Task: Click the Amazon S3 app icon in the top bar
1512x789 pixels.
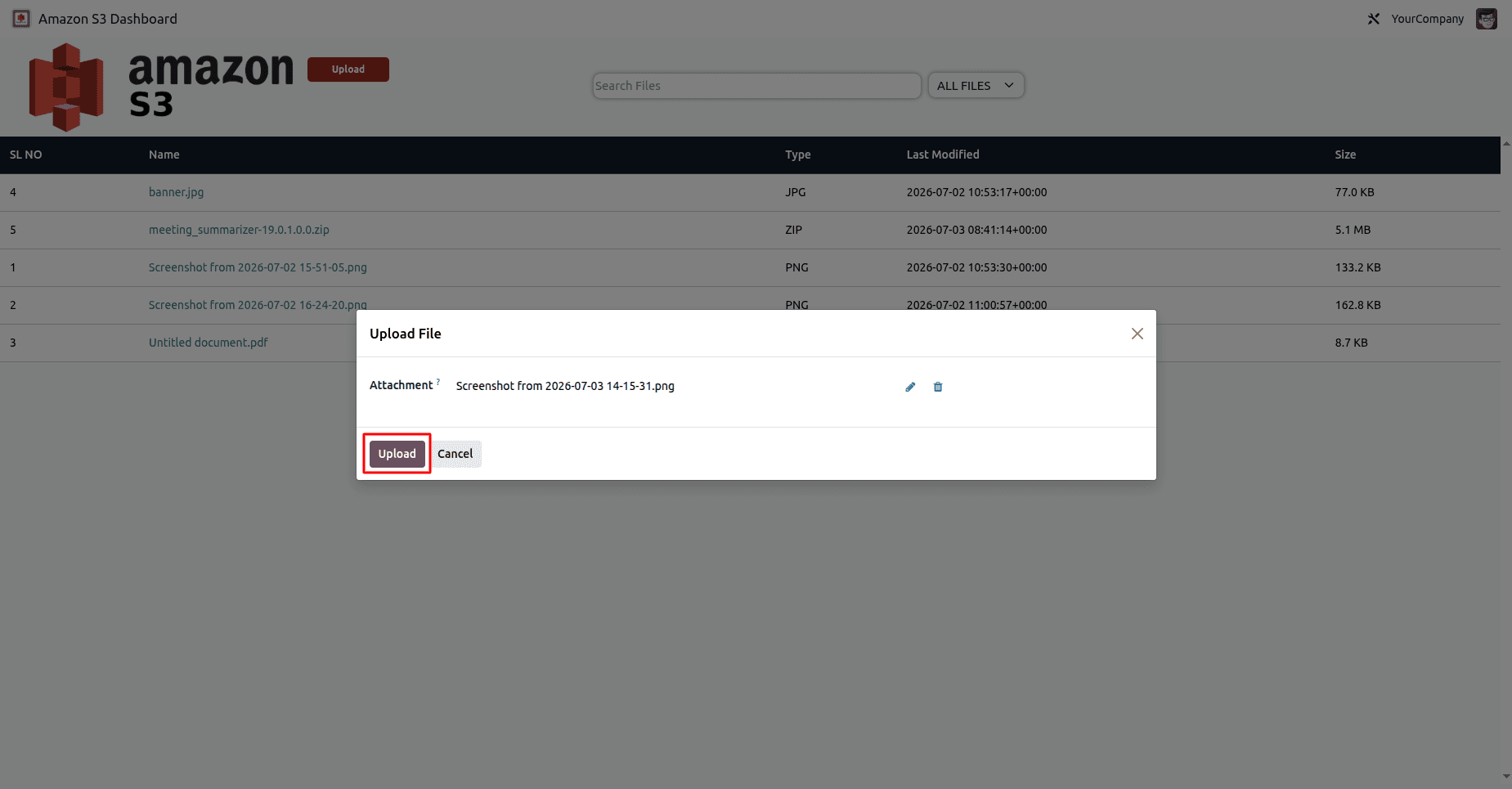Action: 21,19
